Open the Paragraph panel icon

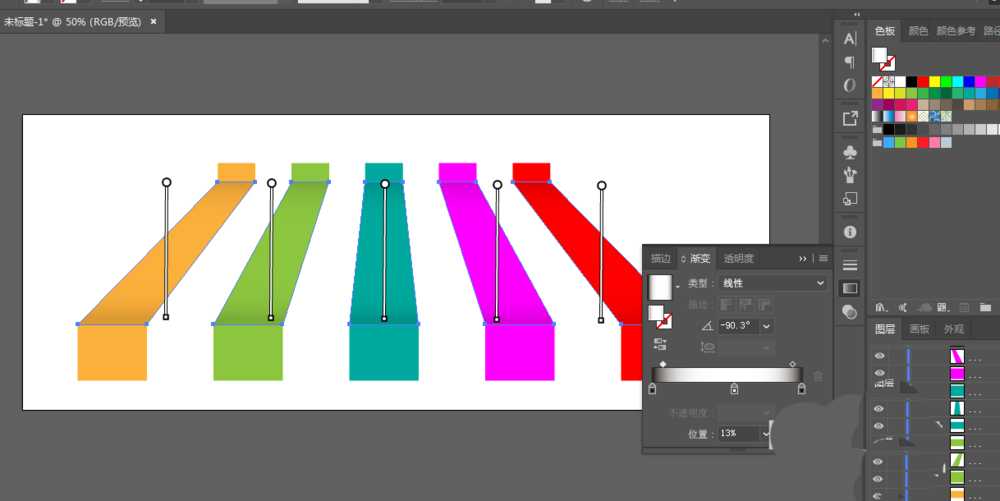pyautogui.click(x=850, y=62)
